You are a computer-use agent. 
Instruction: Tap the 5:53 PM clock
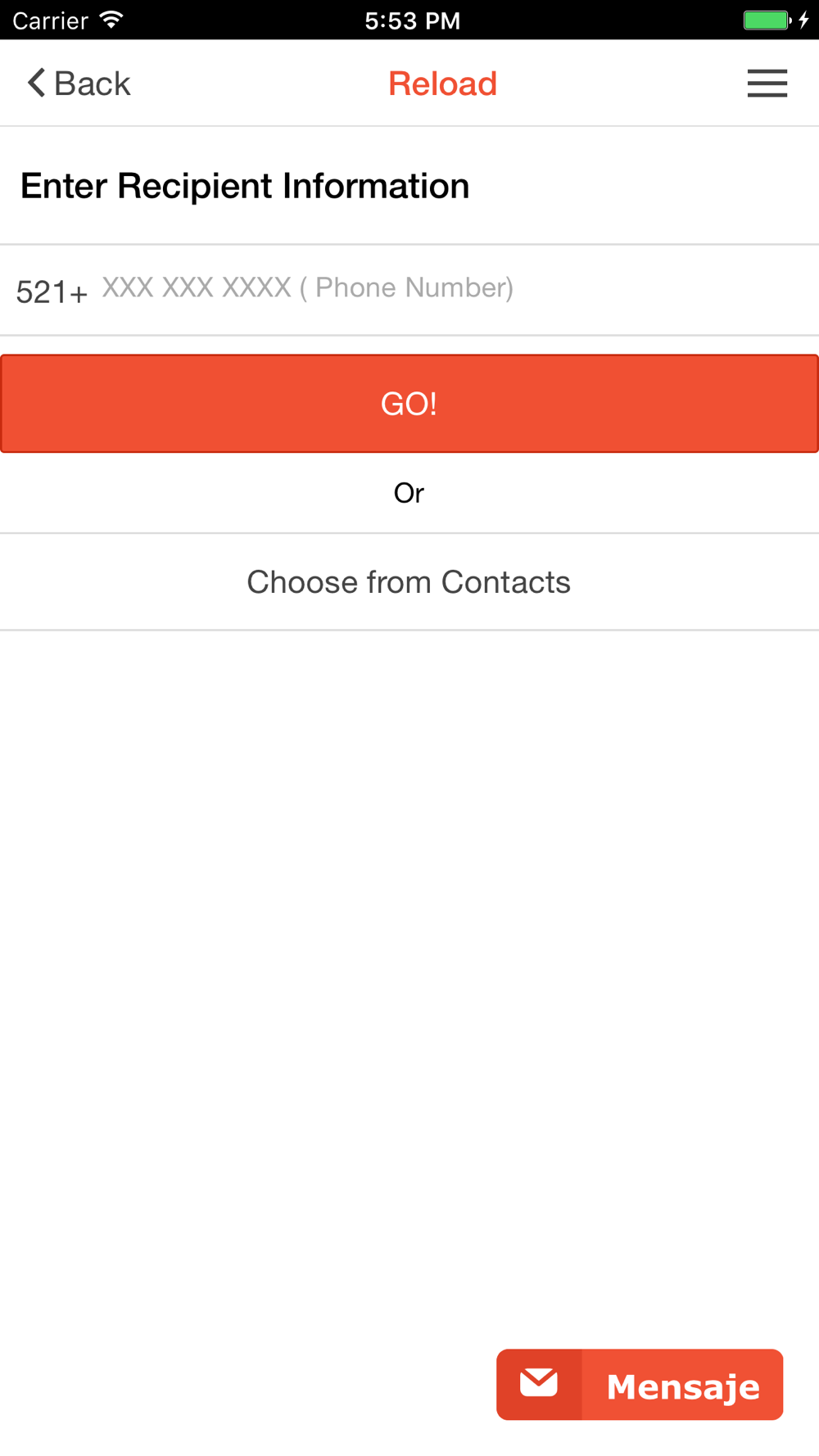tap(413, 20)
